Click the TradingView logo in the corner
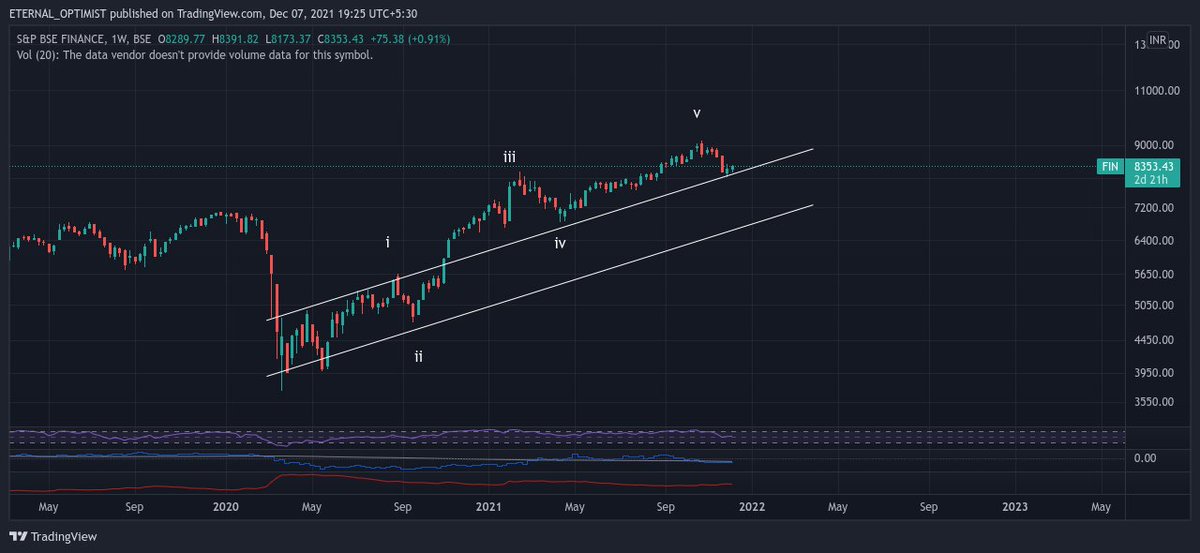The height and width of the screenshot is (553, 1200). (55, 536)
